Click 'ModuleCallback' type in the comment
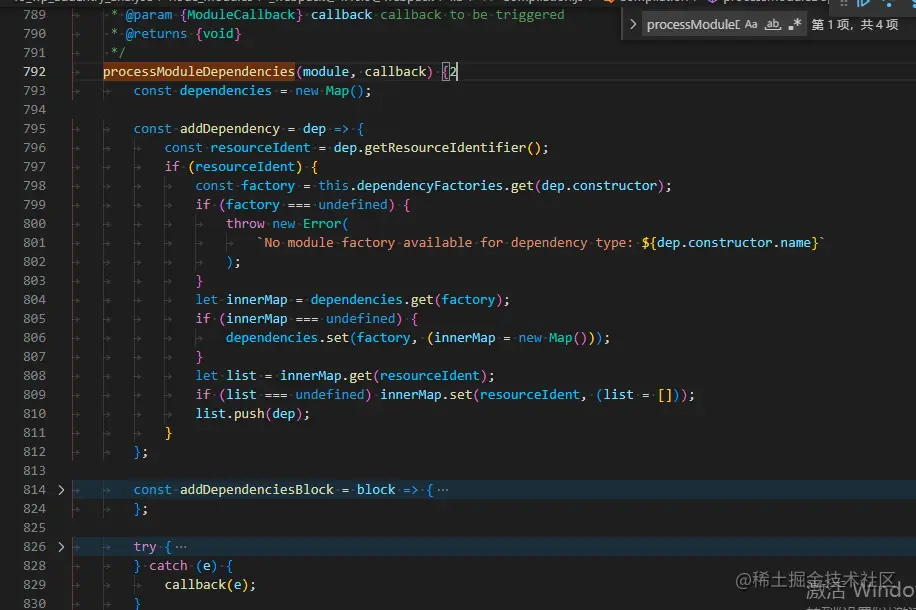Image resolution: width=916 pixels, height=610 pixels. 242,15
